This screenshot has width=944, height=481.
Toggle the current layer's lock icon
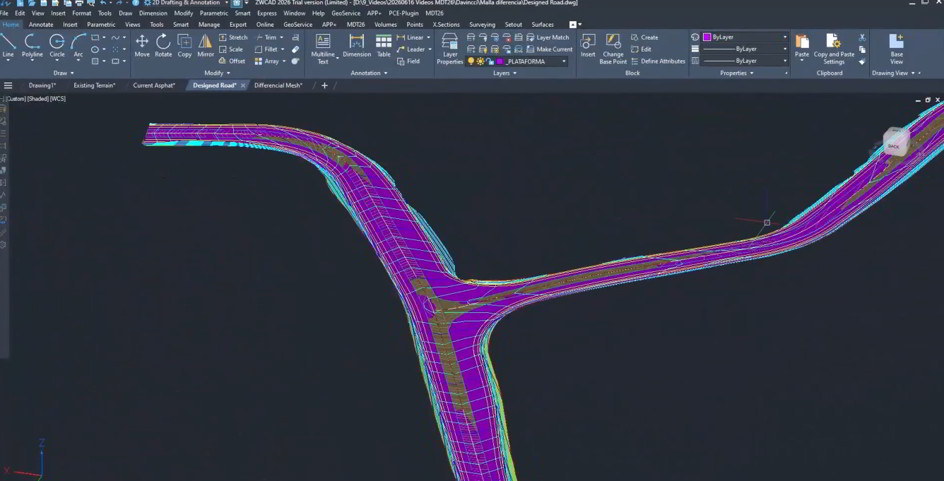(x=489, y=61)
